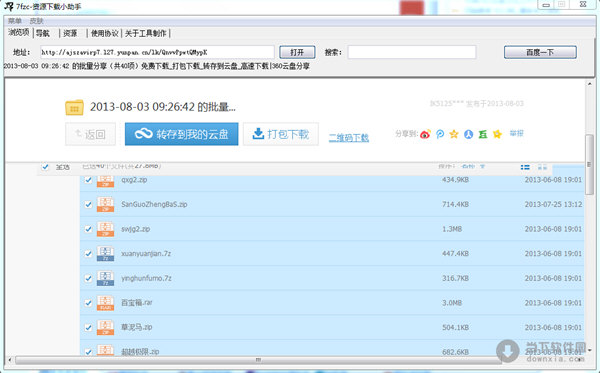The height and width of the screenshot is (373, 600).
Task: Click the 返回 back button
Action: [x=90, y=134]
